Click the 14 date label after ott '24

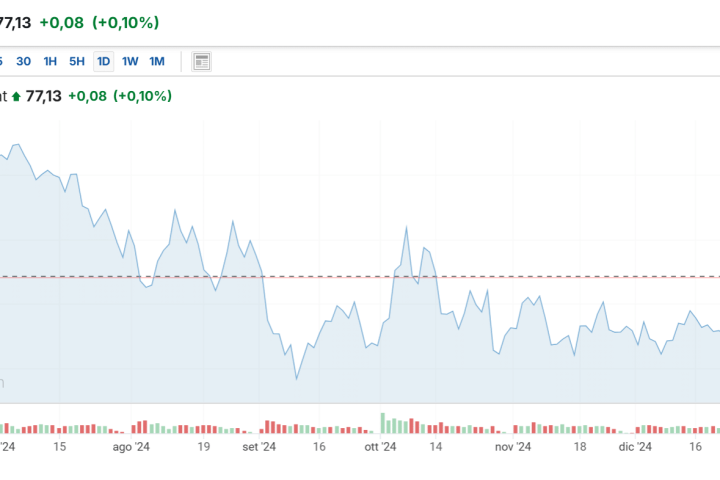(436, 448)
